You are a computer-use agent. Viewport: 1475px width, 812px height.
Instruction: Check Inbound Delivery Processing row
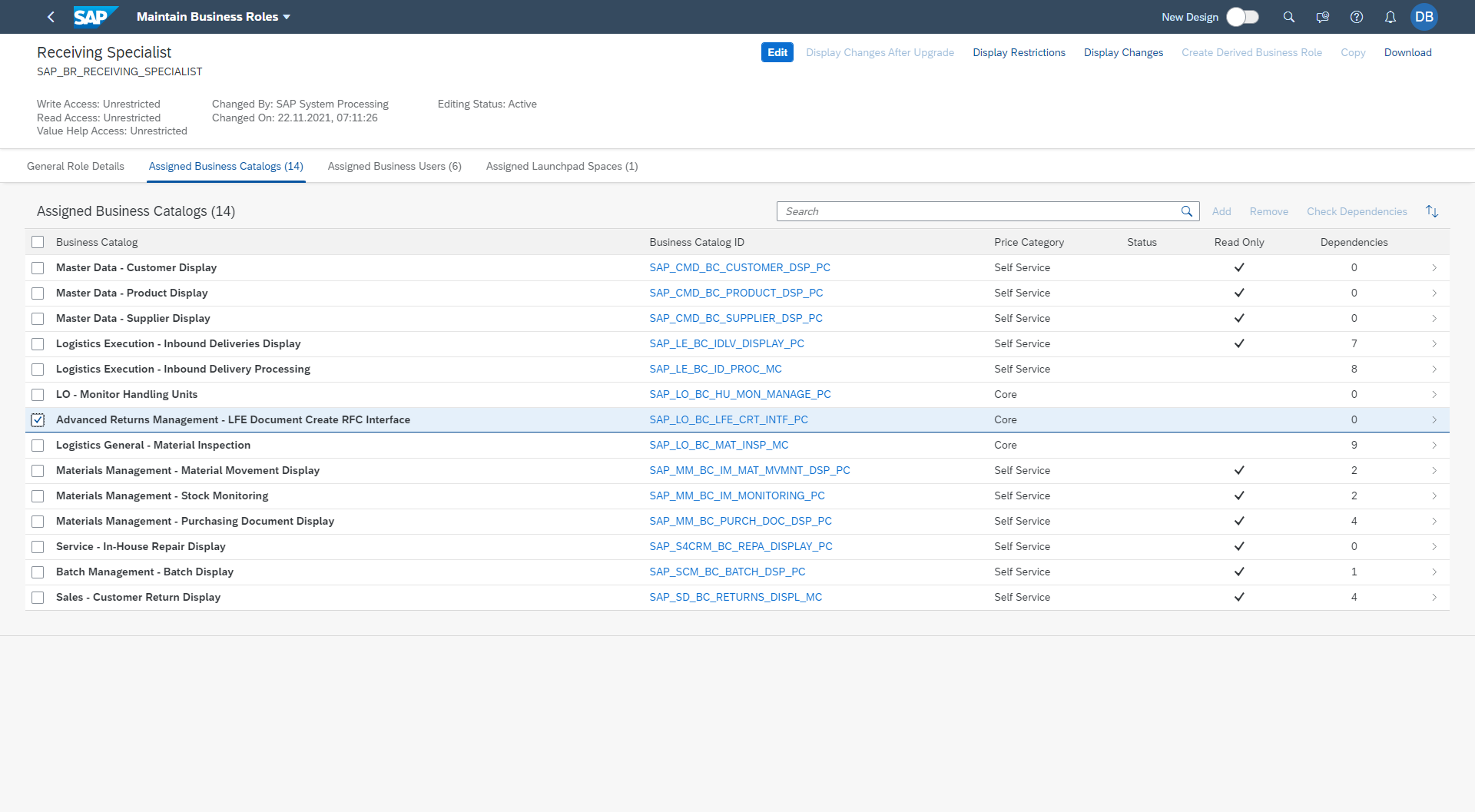click(38, 370)
